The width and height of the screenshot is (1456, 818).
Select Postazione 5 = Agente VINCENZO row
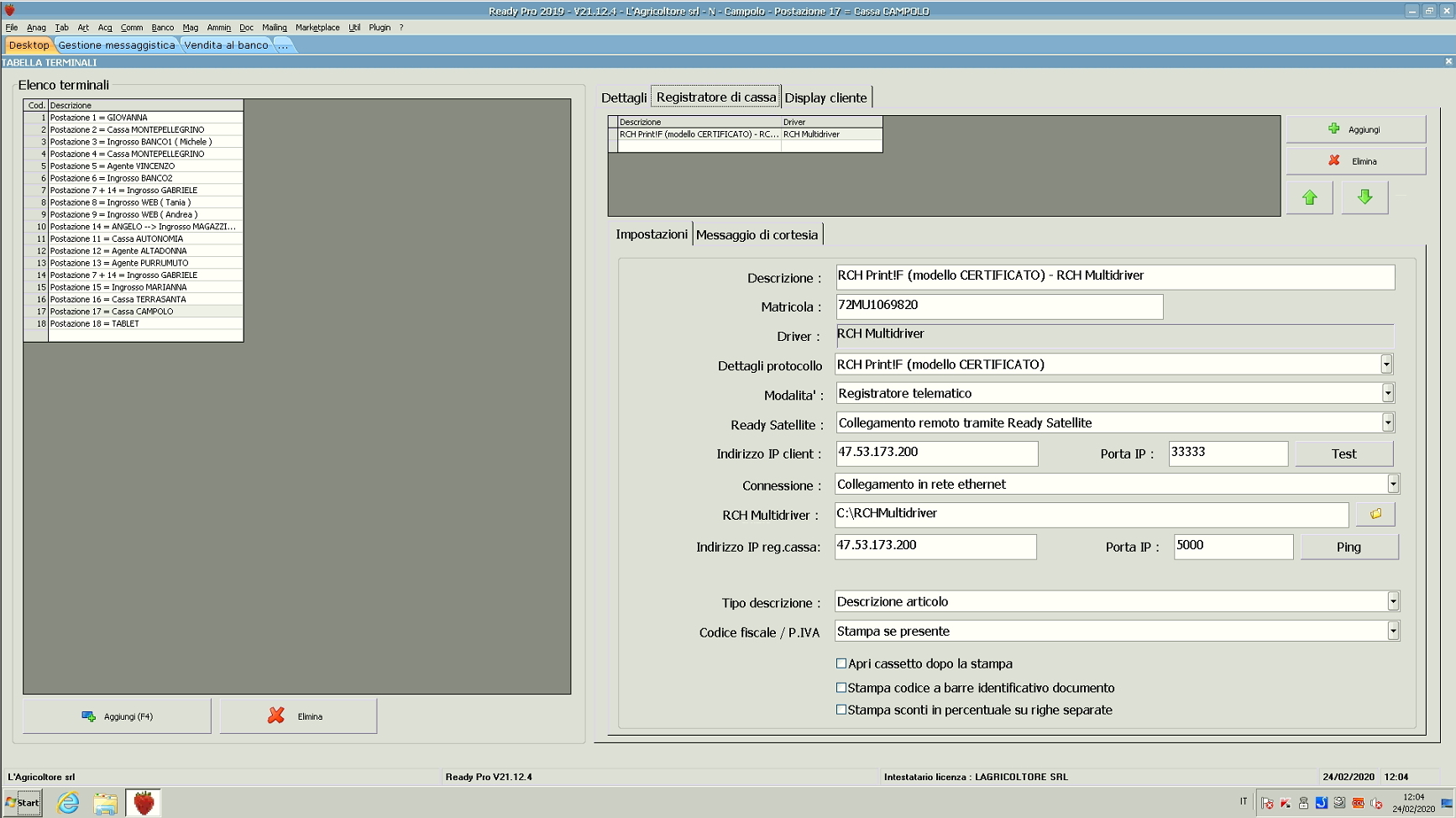(x=134, y=166)
